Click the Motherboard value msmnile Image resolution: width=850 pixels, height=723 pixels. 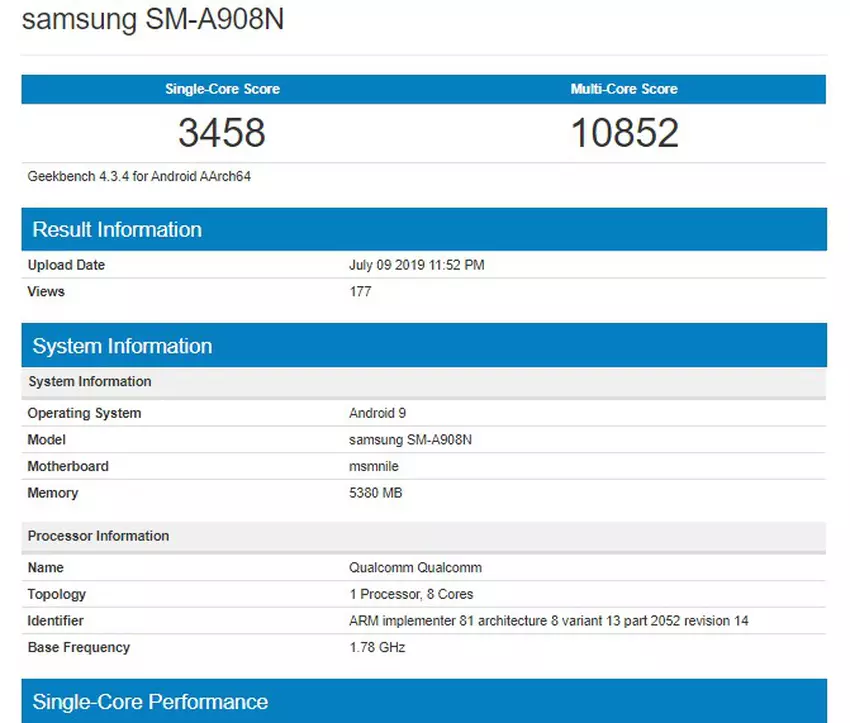(377, 466)
